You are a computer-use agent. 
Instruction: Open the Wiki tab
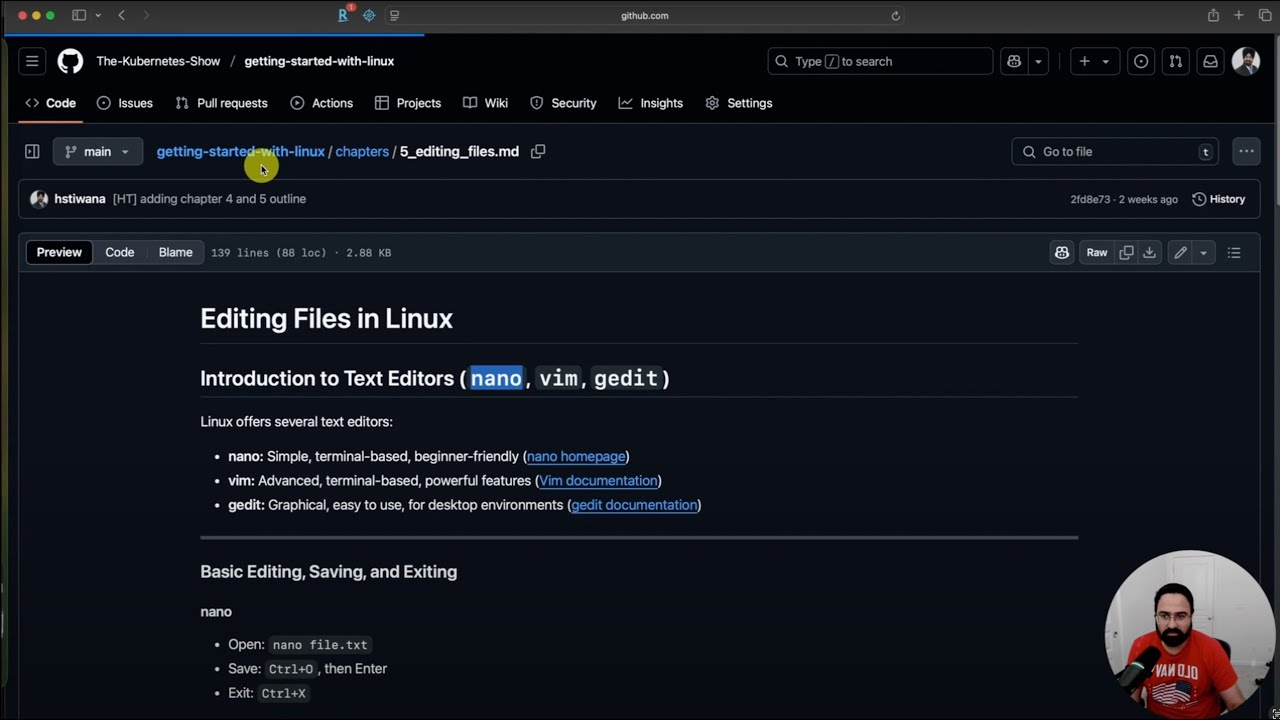(486, 103)
